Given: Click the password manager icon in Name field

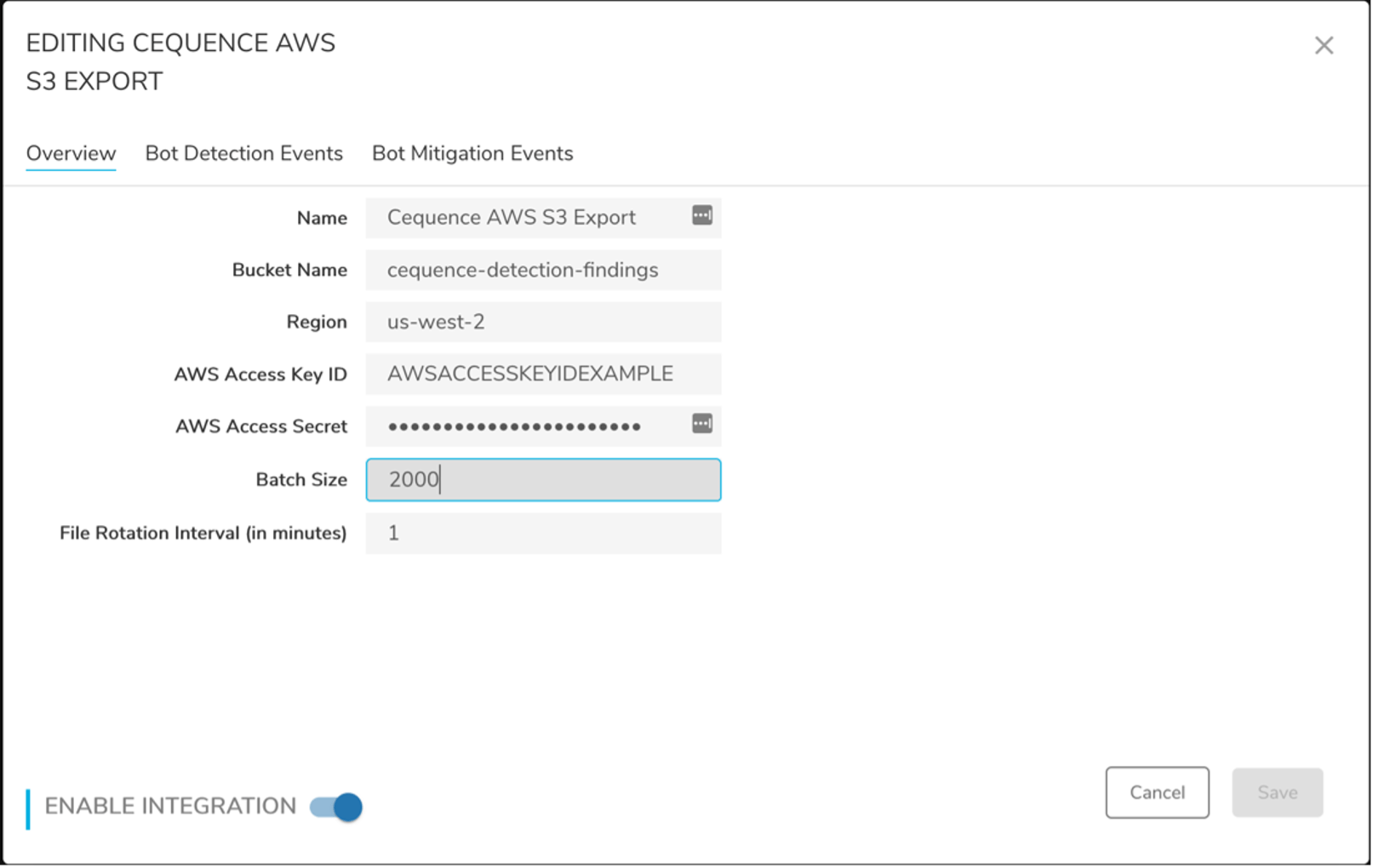Looking at the screenshot, I should [701, 215].
